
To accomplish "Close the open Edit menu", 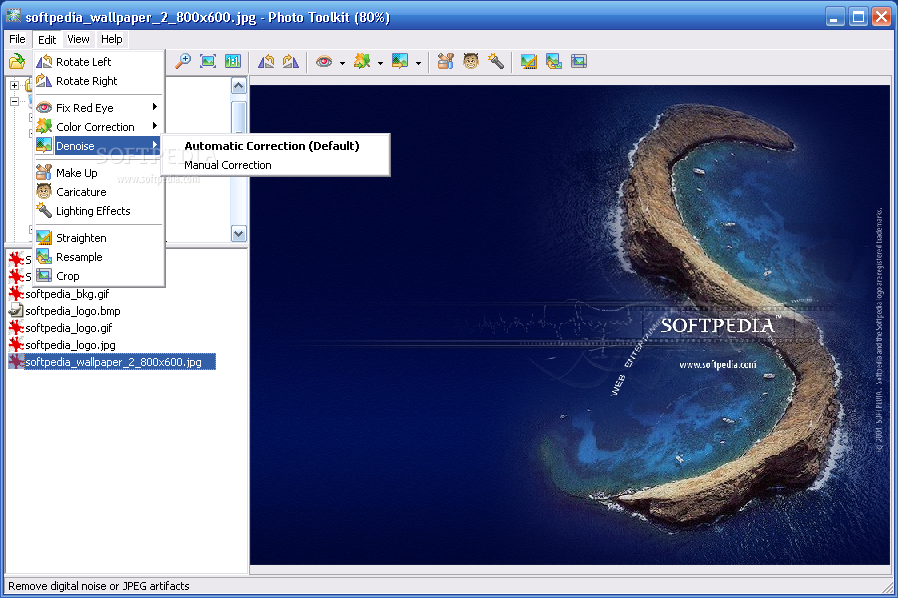I will 47,40.
